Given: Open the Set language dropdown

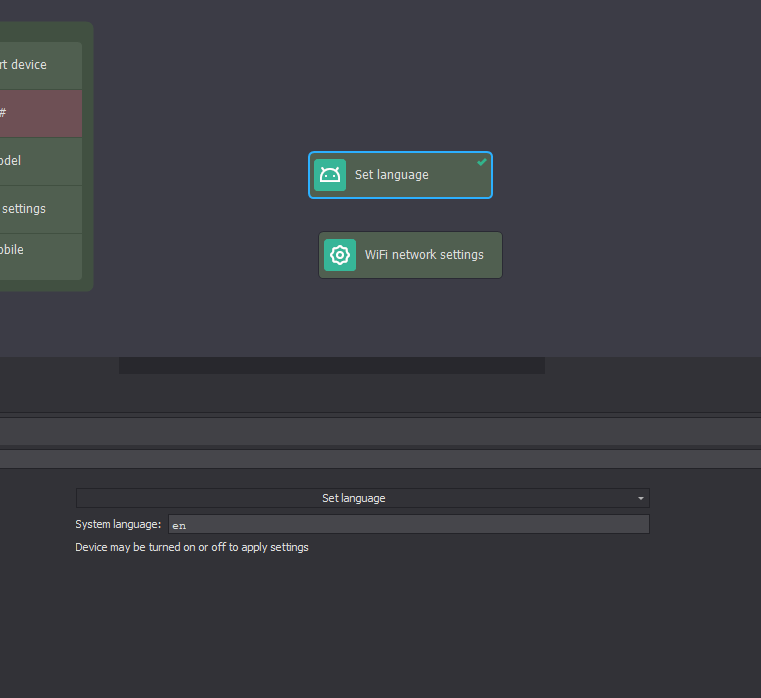Looking at the screenshot, I should point(363,498).
